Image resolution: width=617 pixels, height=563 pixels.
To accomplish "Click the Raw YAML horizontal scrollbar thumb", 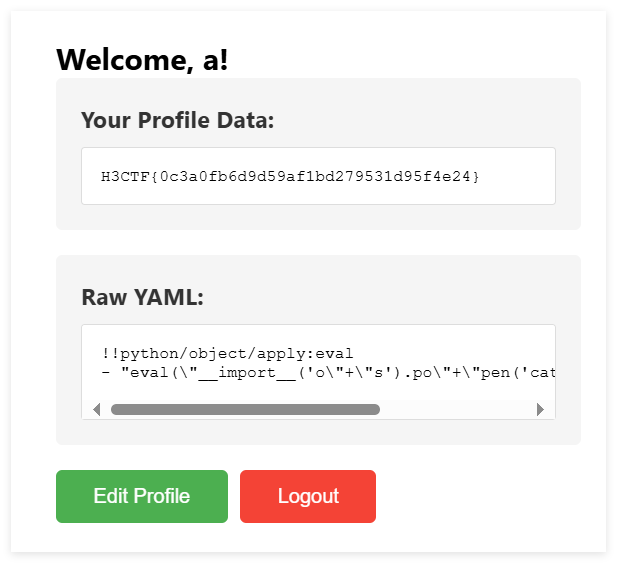I will tap(245, 409).
